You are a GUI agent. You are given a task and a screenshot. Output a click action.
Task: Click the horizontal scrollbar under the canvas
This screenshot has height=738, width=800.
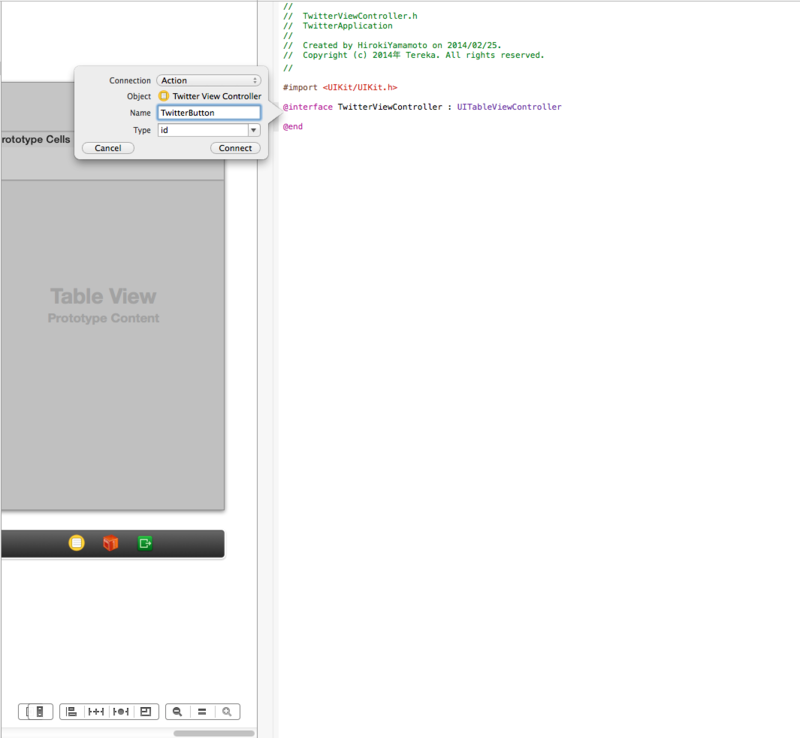tap(214, 733)
